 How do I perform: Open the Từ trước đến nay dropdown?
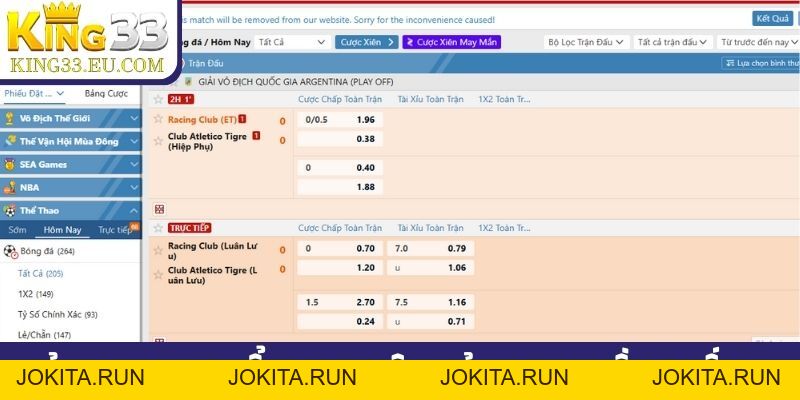click(x=759, y=42)
